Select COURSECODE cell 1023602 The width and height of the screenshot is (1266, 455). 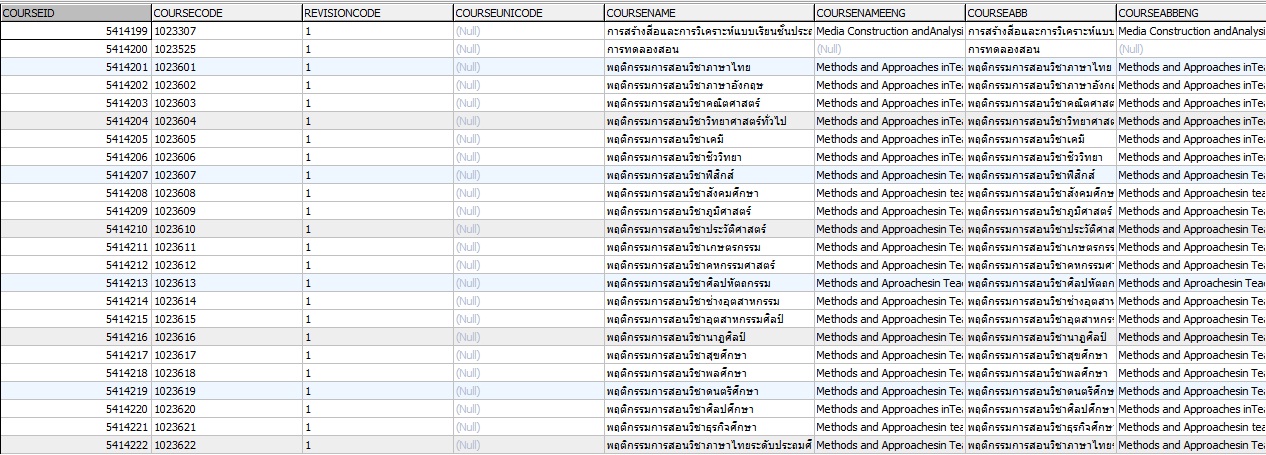click(226, 85)
